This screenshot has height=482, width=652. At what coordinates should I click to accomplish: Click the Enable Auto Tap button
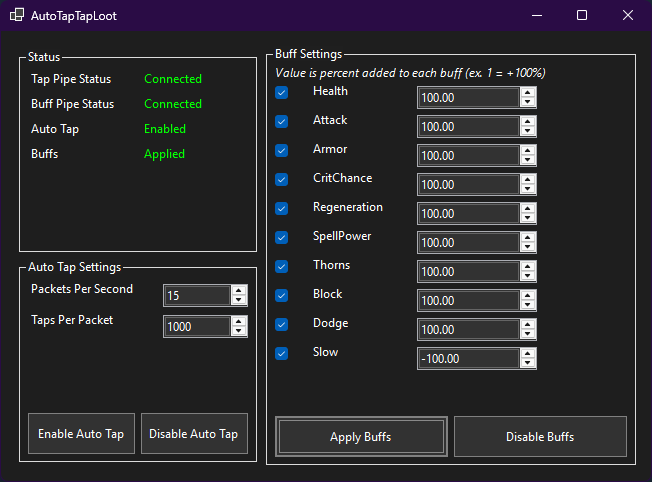coord(82,434)
